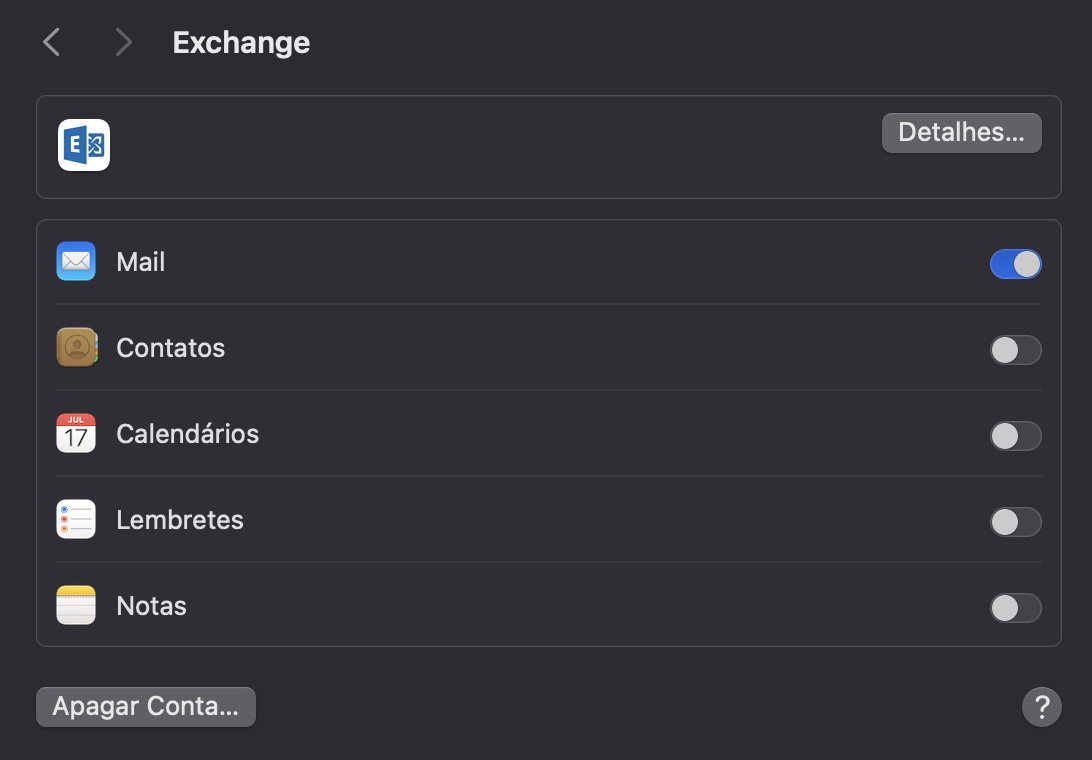Select the Calendários row label
This screenshot has height=760, width=1092.
pos(188,434)
